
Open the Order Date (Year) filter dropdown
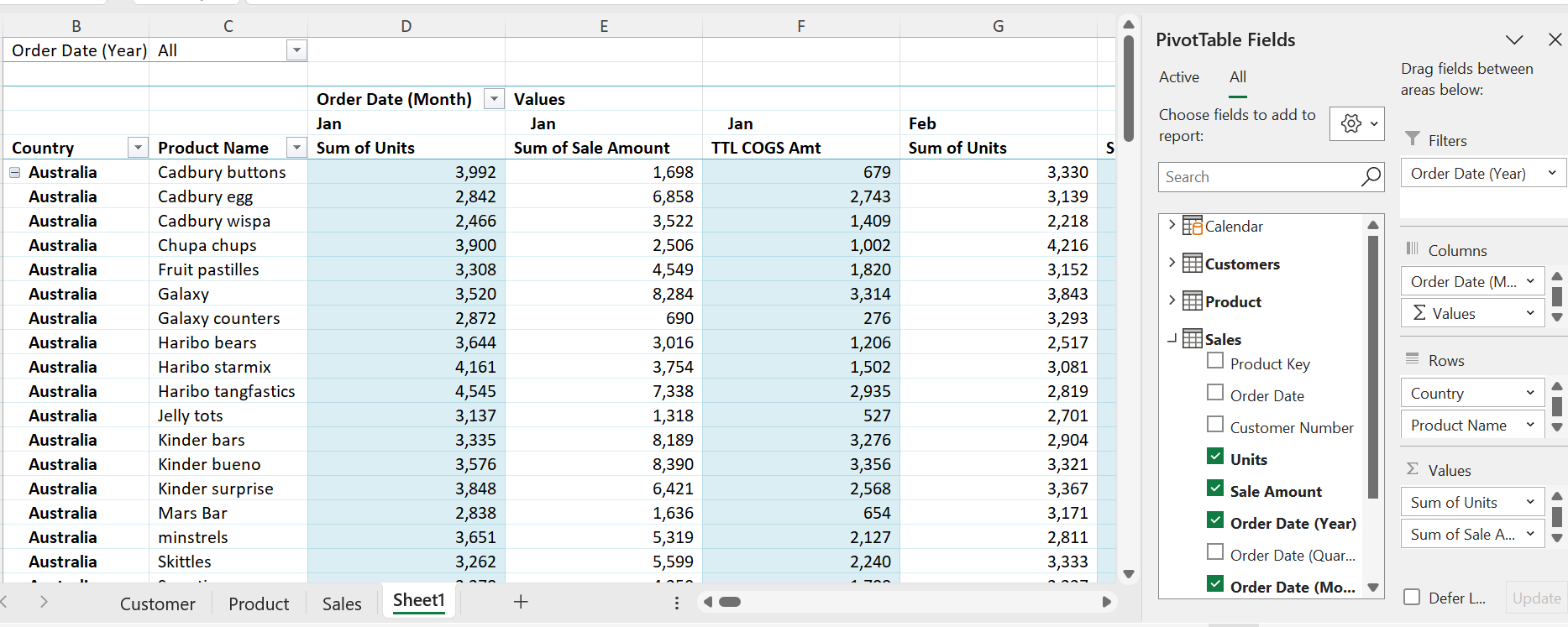296,50
